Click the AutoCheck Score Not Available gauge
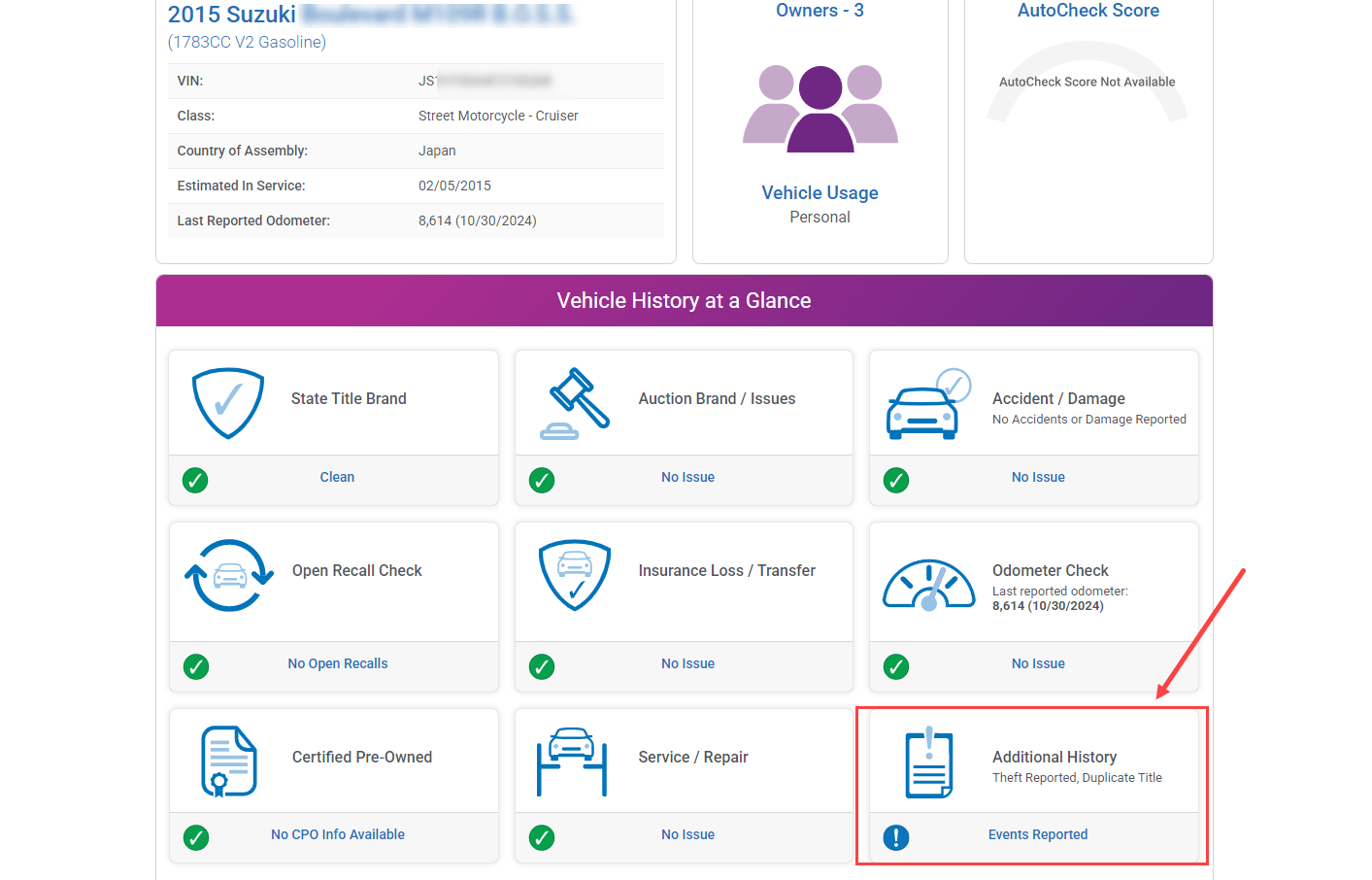This screenshot has height=880, width=1372. pyautogui.click(x=1088, y=82)
